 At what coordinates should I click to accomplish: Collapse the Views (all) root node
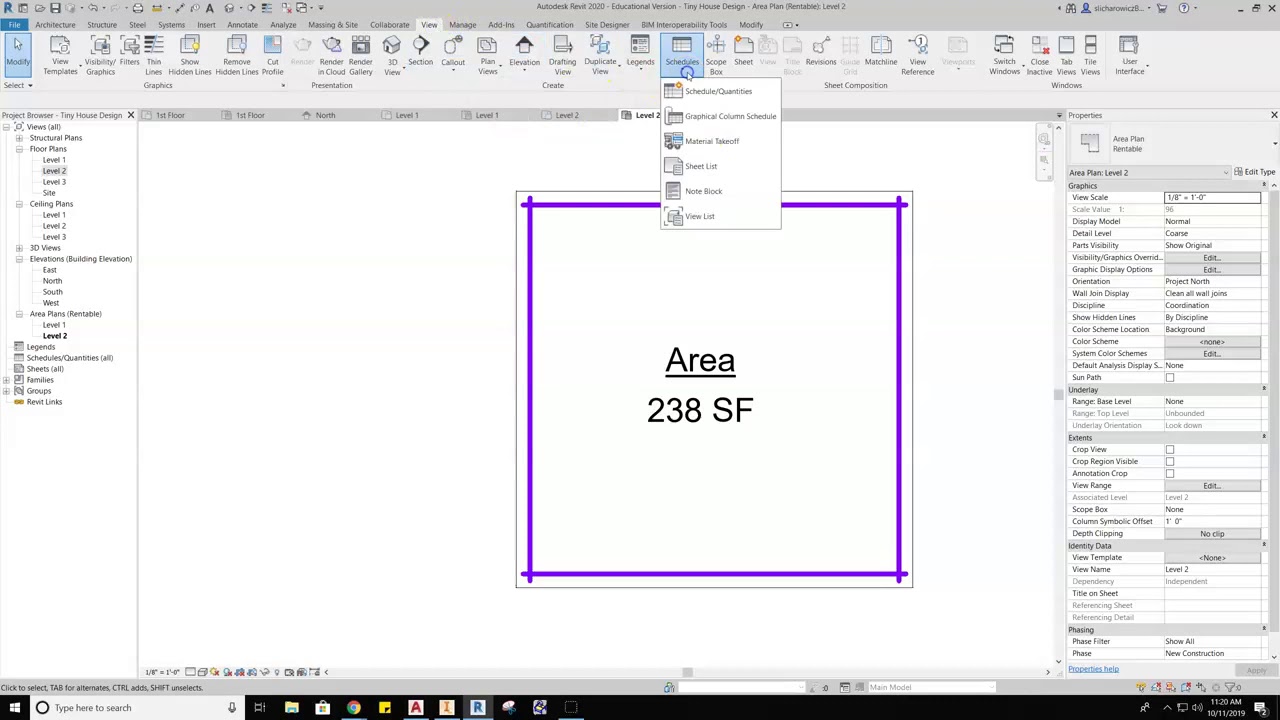click(x=7, y=127)
